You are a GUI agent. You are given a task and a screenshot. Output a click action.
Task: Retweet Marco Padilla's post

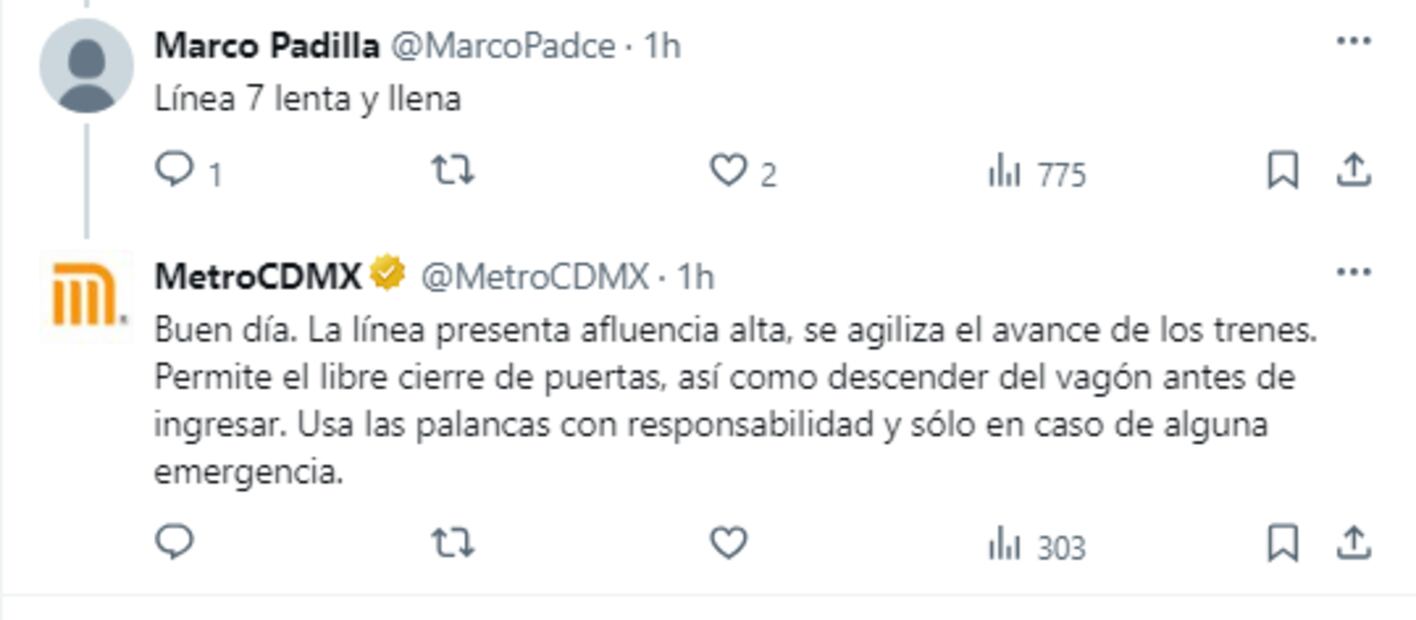(452, 172)
